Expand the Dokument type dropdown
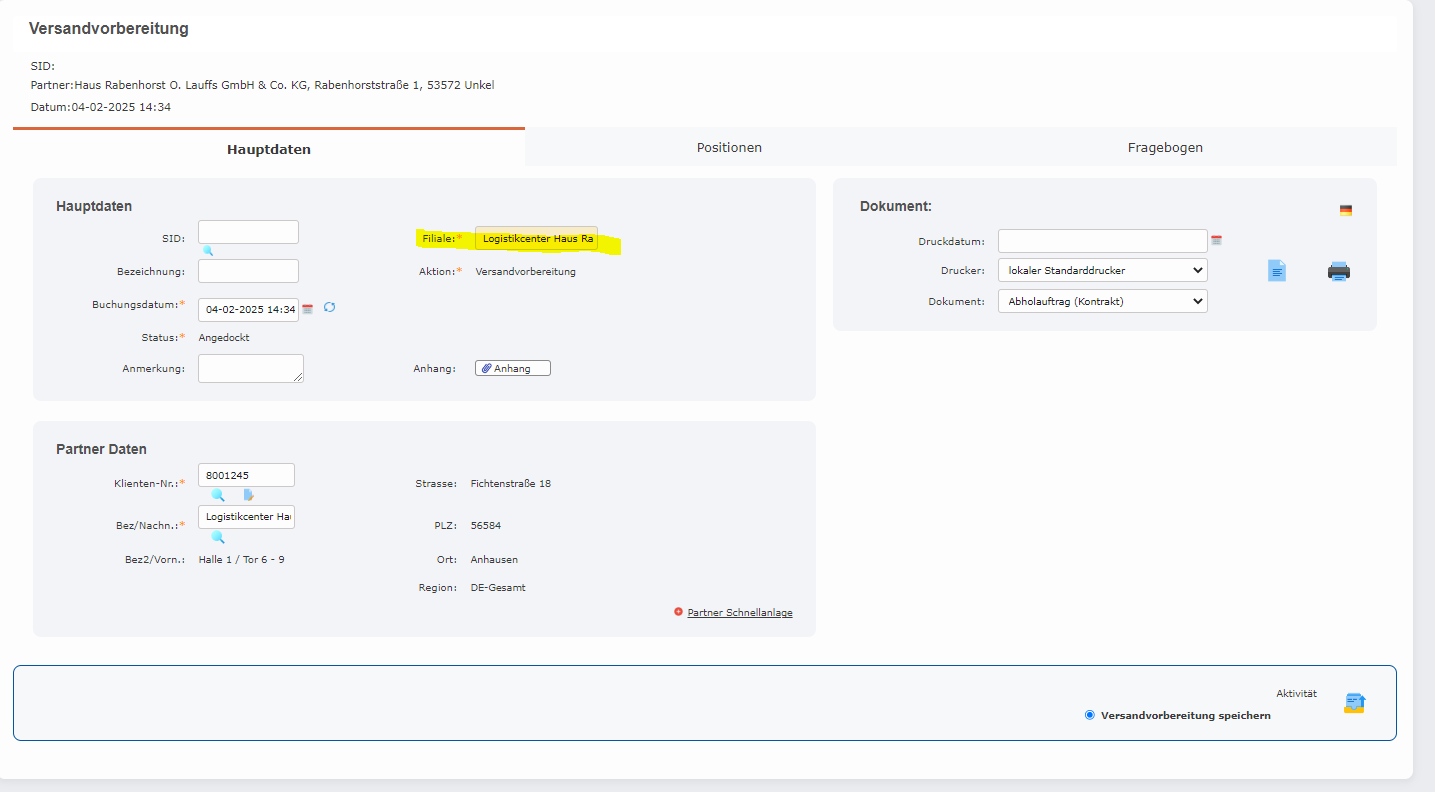The width and height of the screenshot is (1435, 792). (1102, 301)
